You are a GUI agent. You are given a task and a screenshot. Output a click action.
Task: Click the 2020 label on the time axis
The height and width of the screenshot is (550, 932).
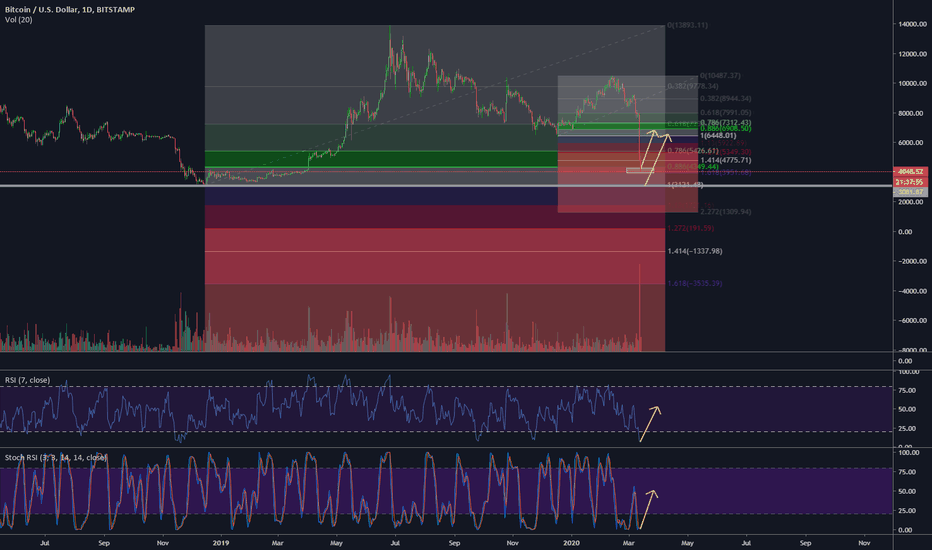click(x=571, y=543)
